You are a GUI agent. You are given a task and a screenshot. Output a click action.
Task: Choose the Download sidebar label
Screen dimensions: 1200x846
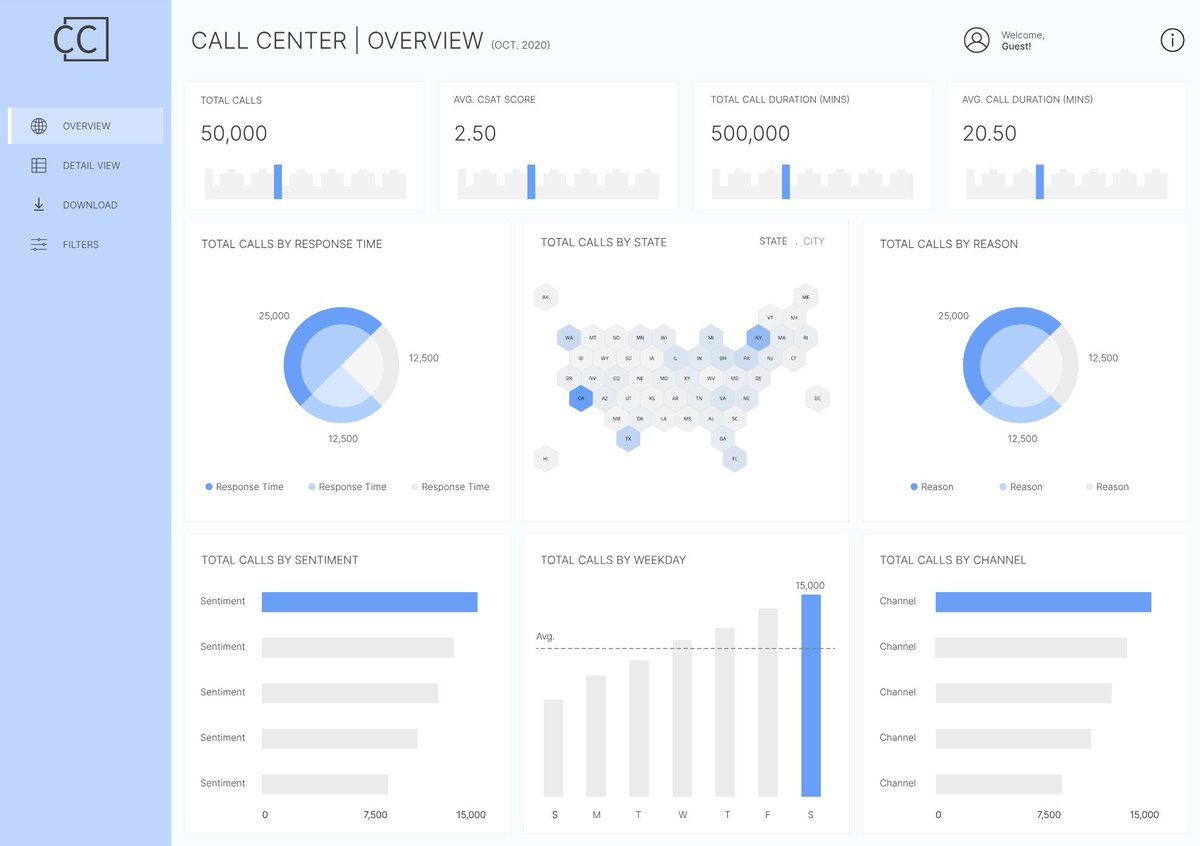(90, 205)
